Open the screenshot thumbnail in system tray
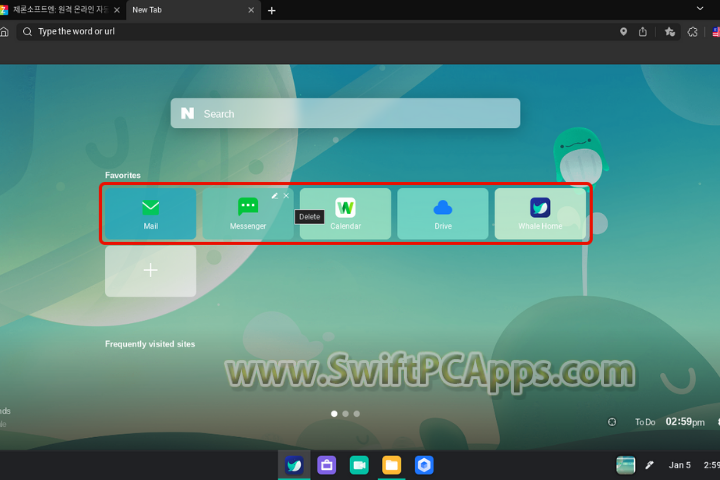The image size is (720, 480). click(x=625, y=465)
